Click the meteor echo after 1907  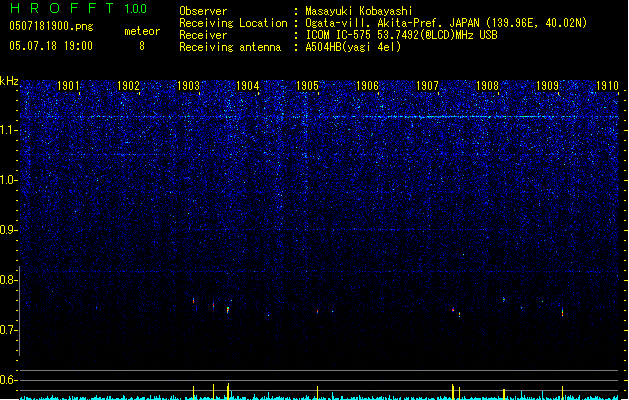coord(453,310)
